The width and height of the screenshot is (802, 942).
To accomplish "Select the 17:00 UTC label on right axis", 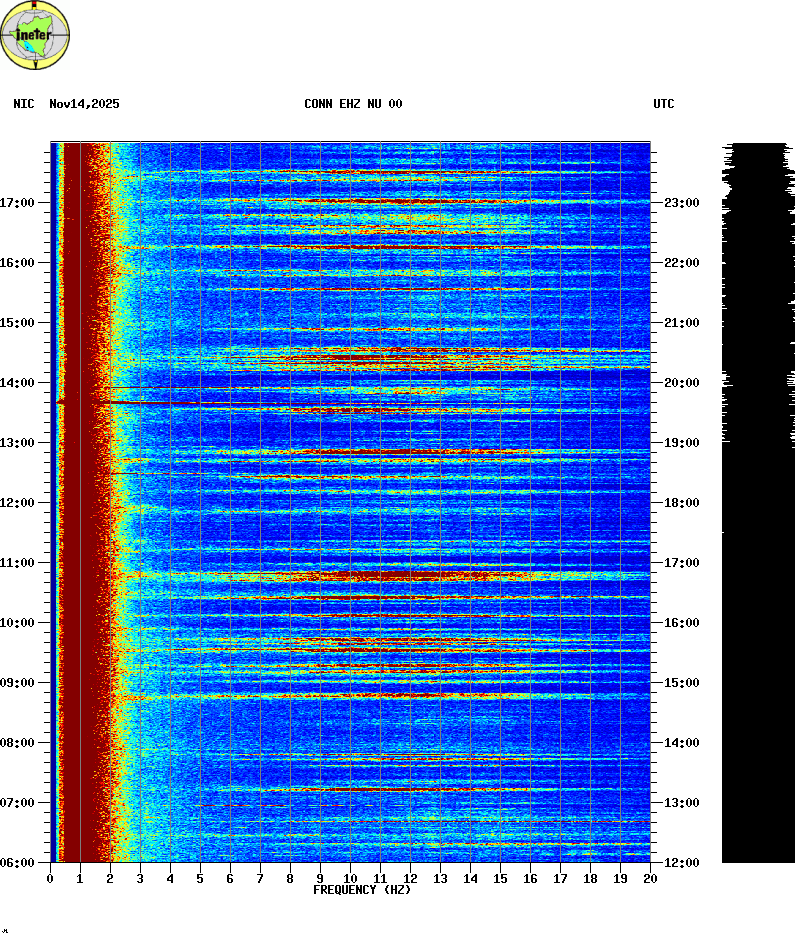I will tap(681, 563).
